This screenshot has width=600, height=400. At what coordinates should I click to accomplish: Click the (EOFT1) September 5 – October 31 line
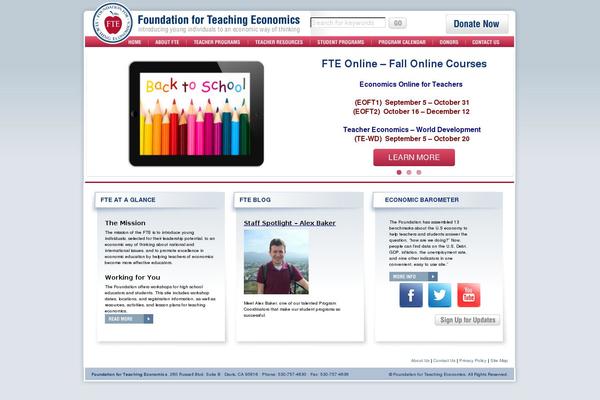(412, 103)
